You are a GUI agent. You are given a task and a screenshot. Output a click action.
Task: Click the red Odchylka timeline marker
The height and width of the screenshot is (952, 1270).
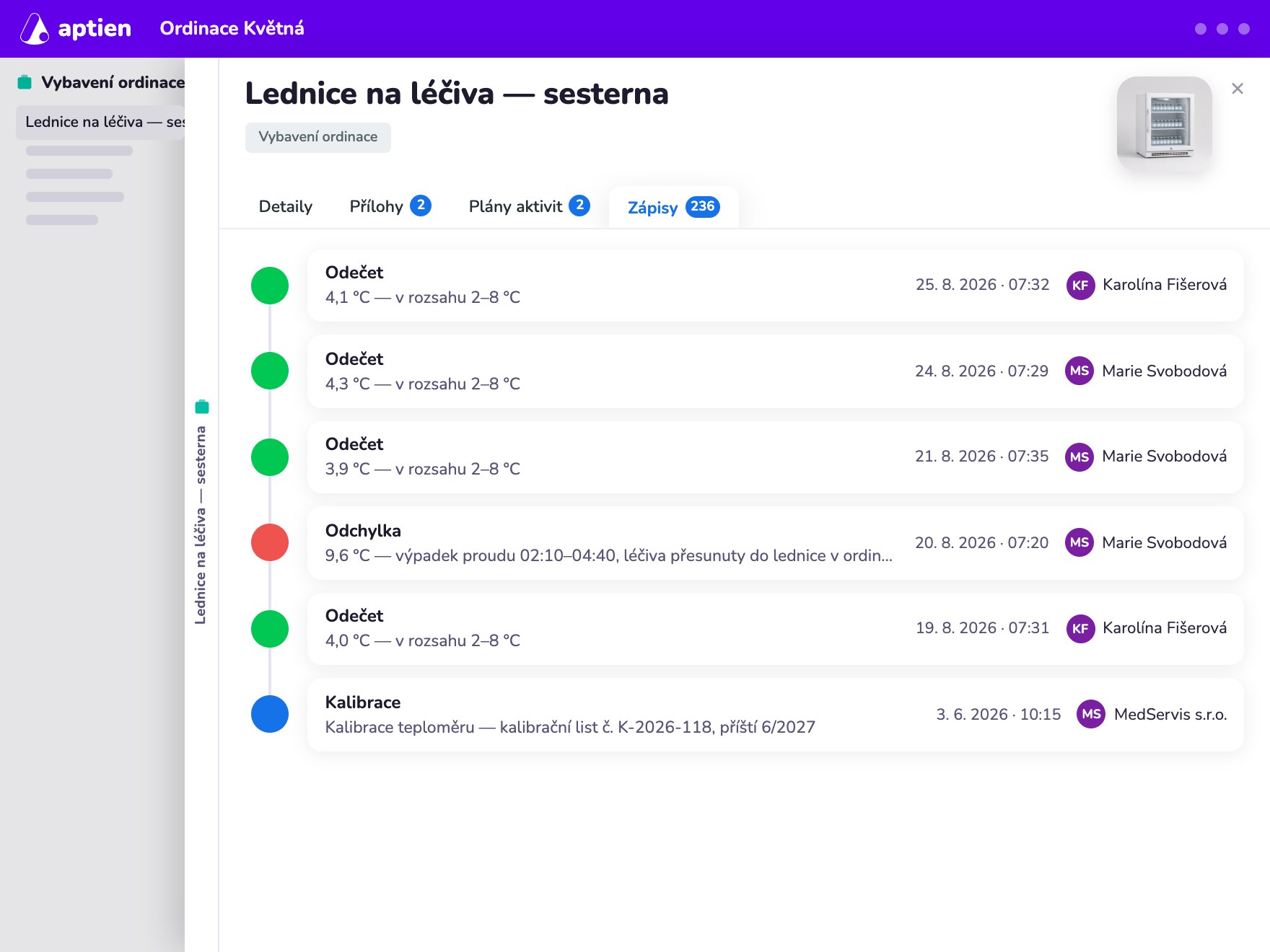tap(270, 542)
